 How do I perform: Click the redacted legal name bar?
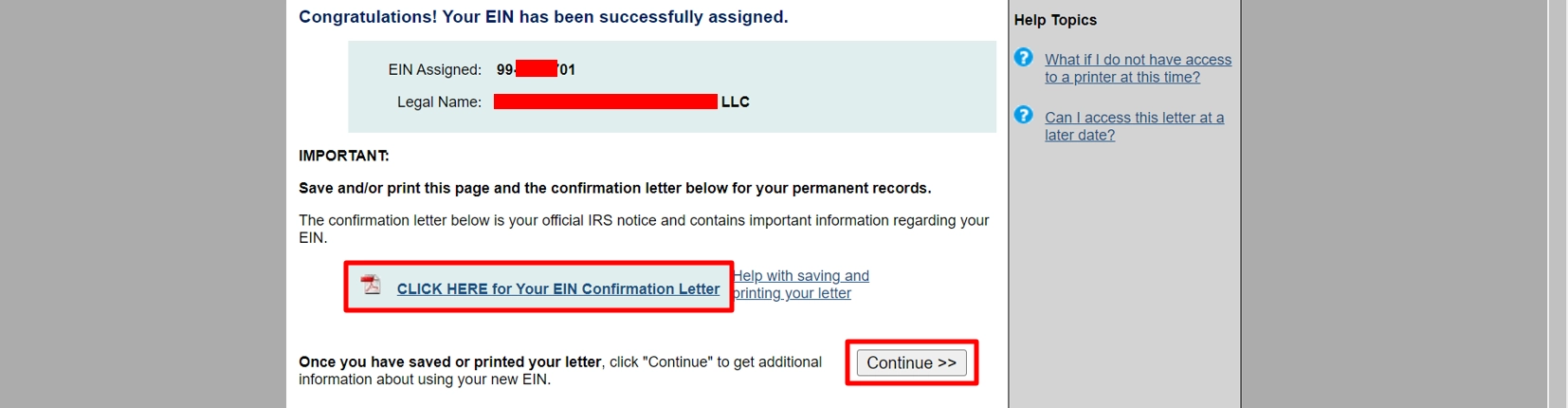coord(605,102)
